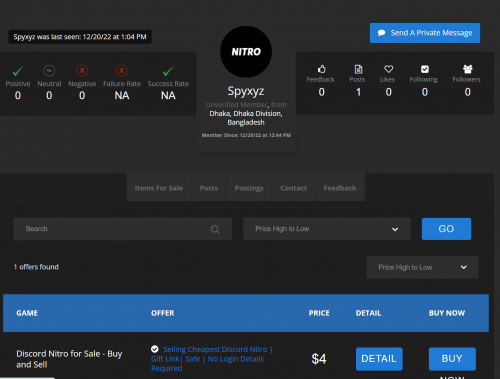Open the Items For Sale tab
The width and height of the screenshot is (500, 379).
tap(159, 188)
